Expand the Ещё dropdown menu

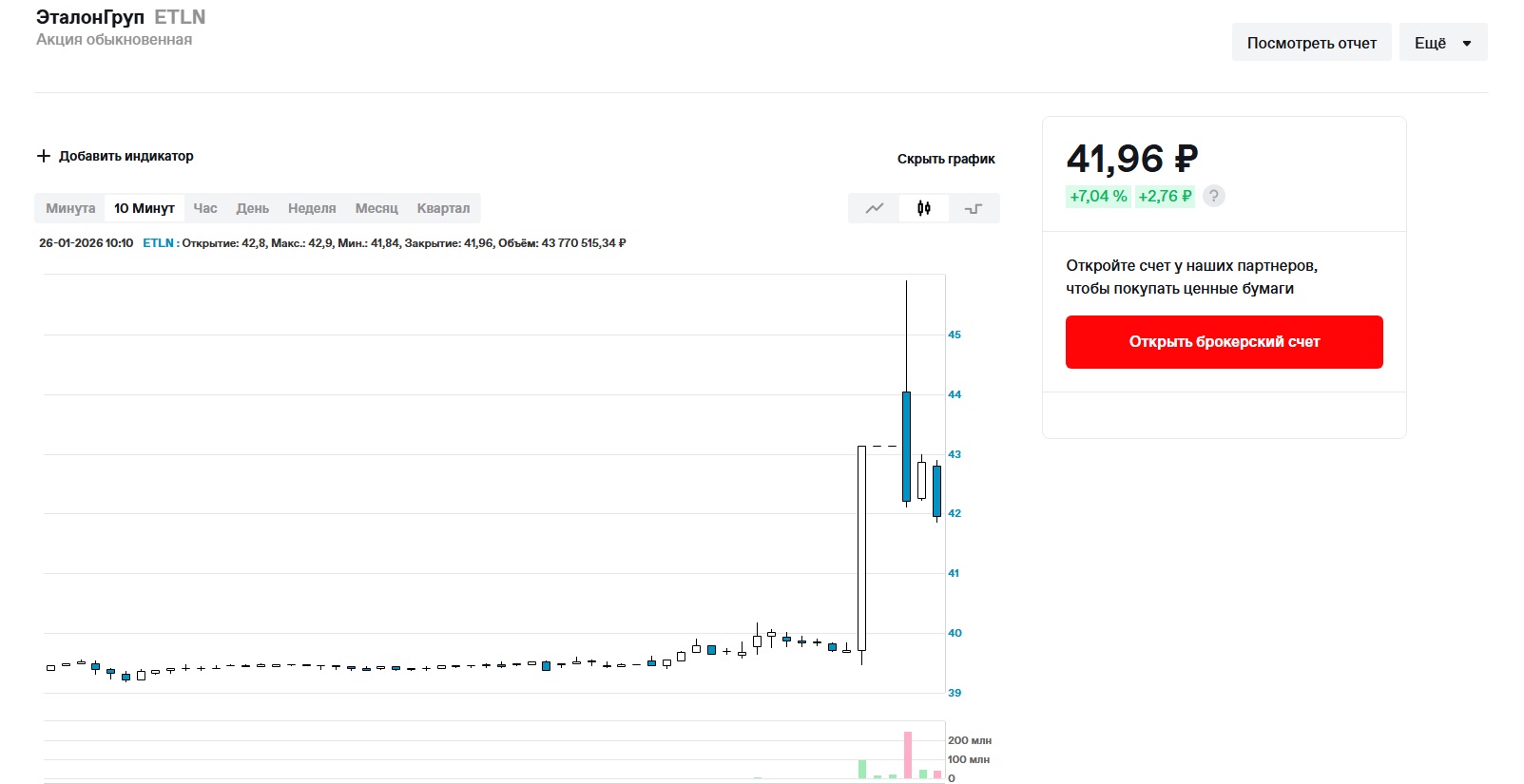point(1442,43)
